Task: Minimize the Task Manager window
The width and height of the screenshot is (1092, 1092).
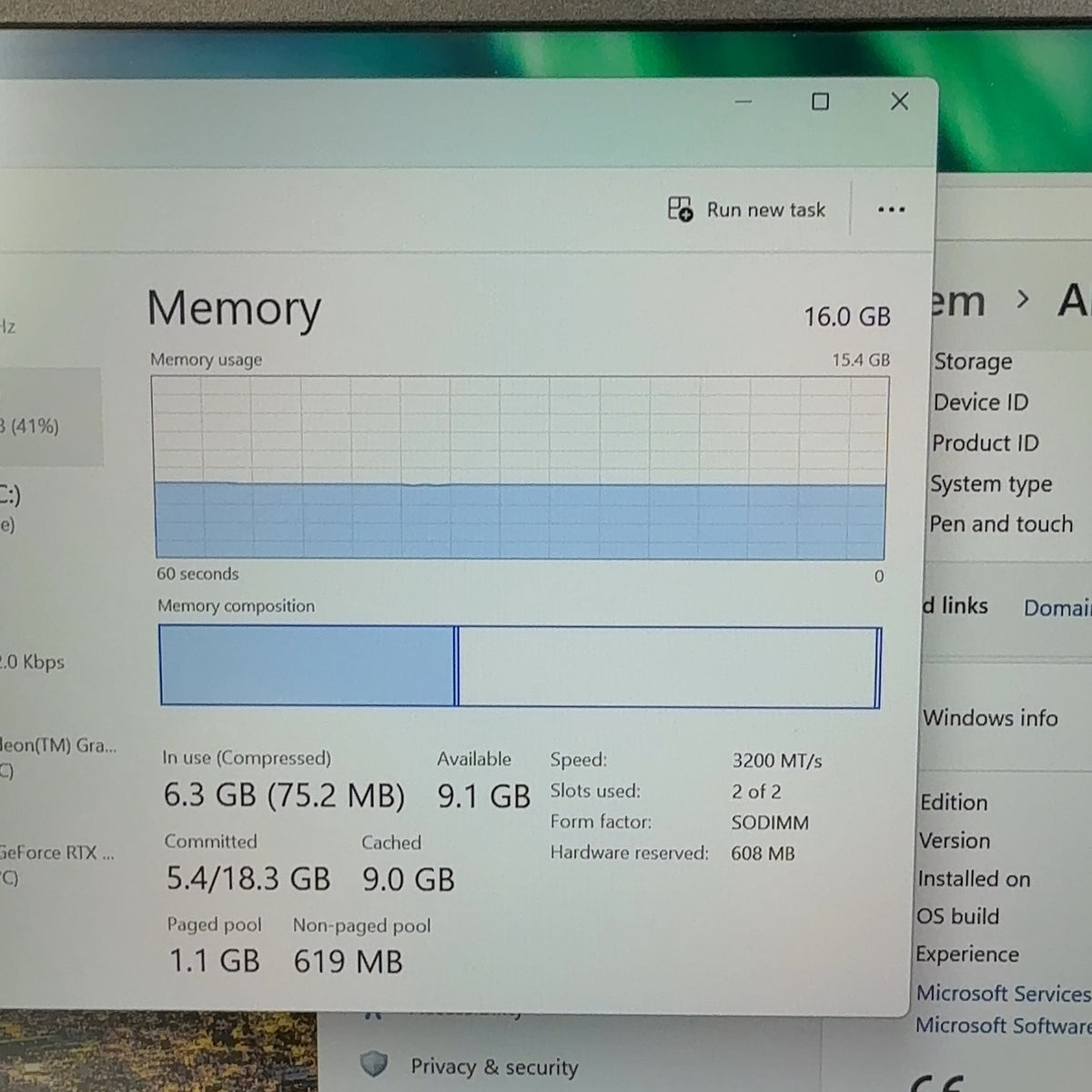Action: click(743, 102)
